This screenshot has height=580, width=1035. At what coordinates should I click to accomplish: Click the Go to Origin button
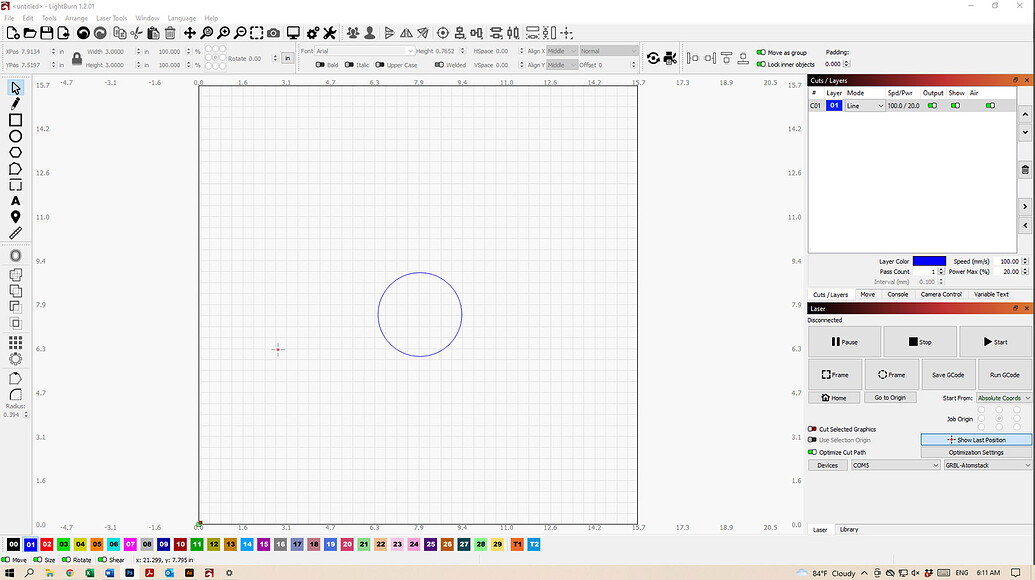point(890,397)
